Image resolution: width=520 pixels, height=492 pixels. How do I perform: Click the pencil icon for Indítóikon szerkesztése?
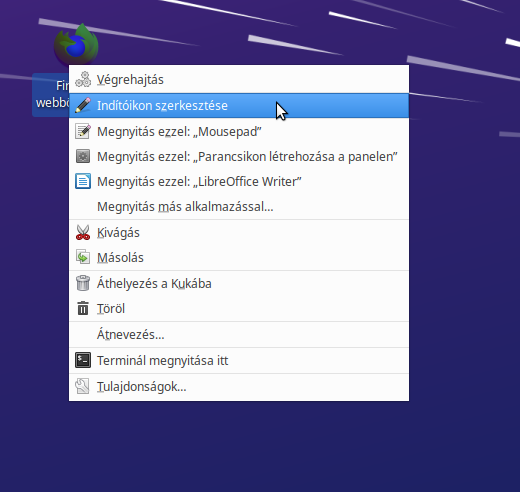coord(83,105)
